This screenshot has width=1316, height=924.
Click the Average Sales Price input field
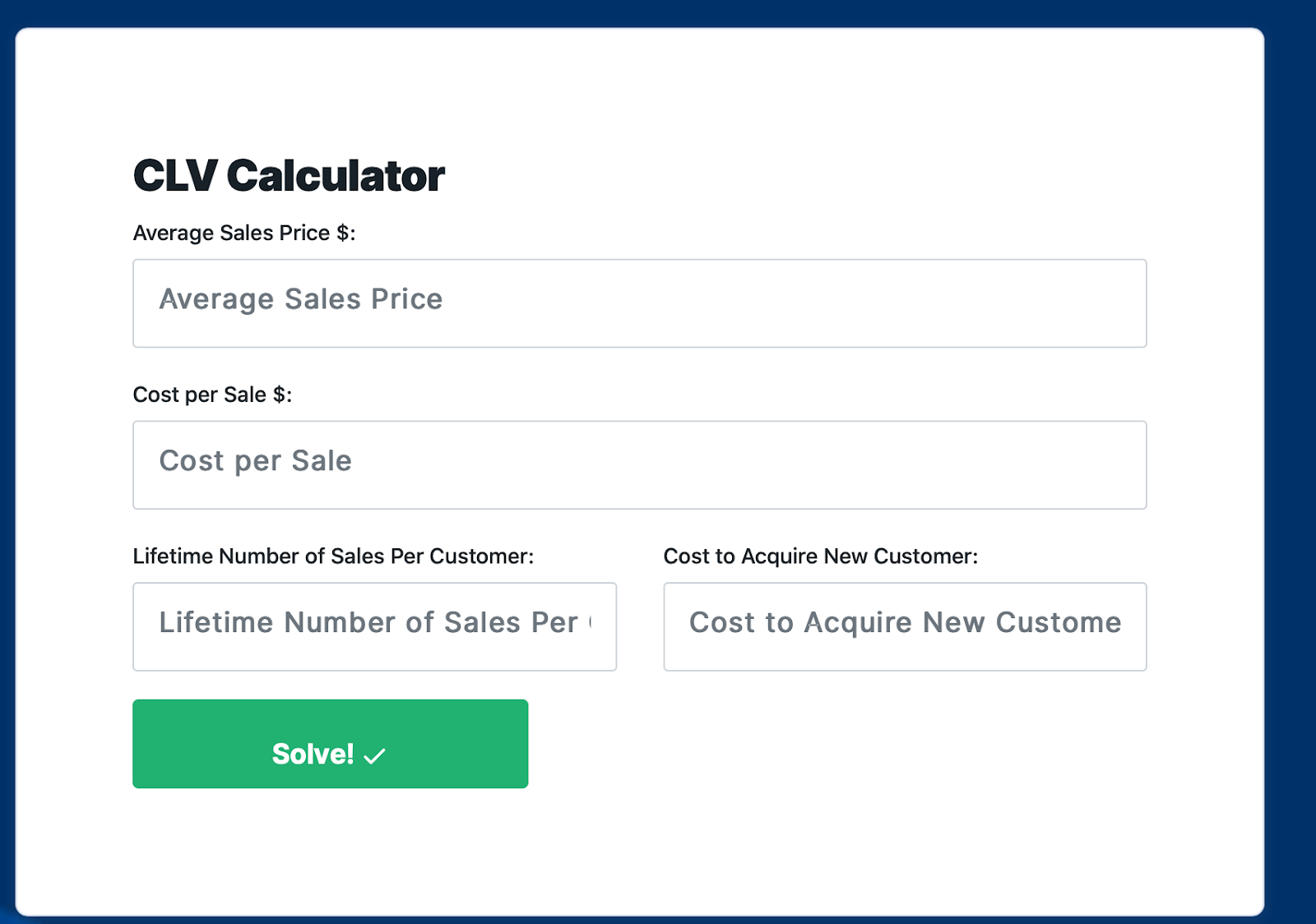click(x=640, y=303)
